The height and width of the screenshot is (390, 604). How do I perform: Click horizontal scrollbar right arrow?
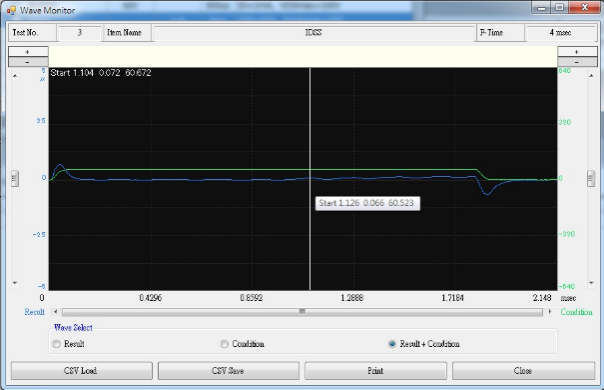tap(550, 311)
